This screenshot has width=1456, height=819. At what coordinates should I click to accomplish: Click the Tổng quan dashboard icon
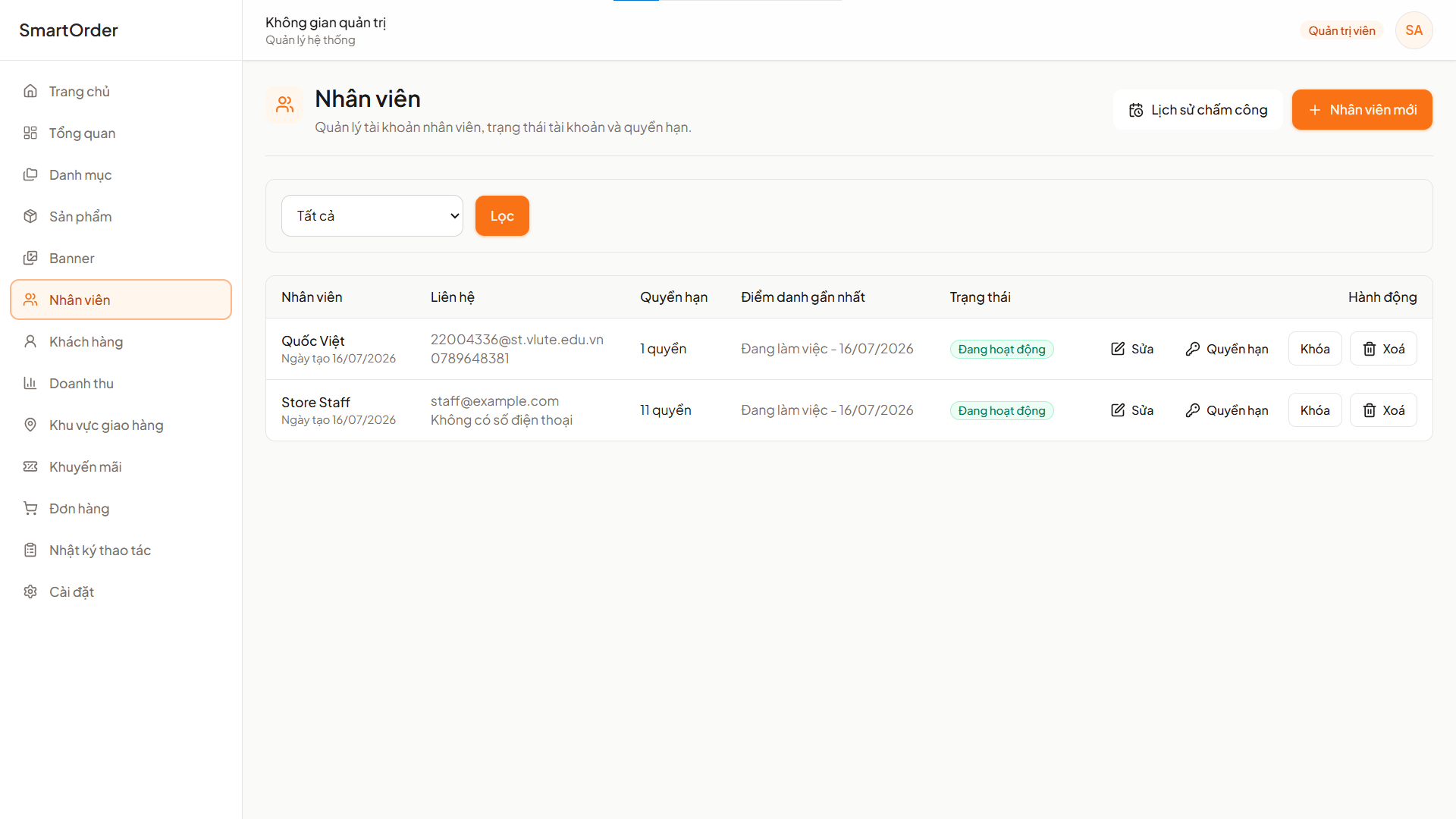(x=30, y=133)
